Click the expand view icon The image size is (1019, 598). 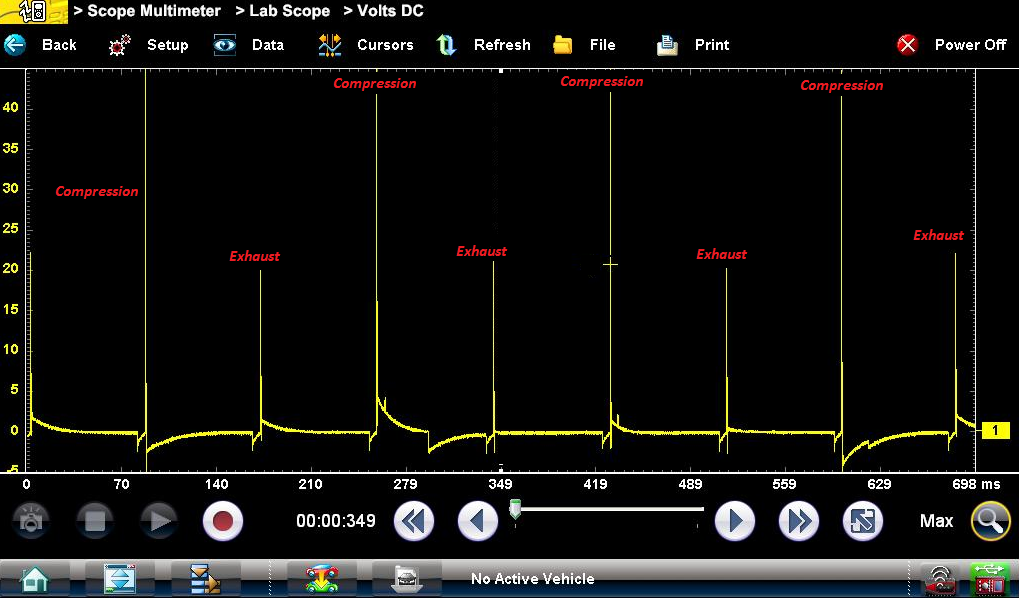coord(862,521)
